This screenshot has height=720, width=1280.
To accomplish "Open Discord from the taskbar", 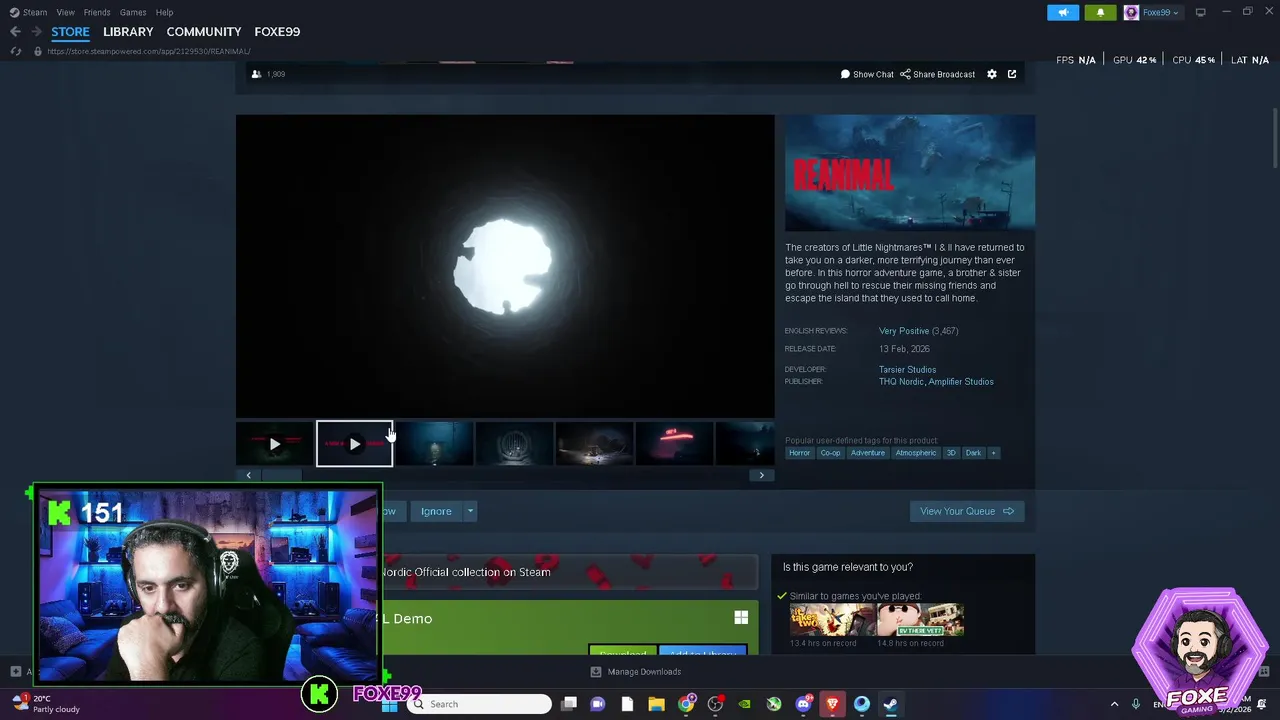I will 803,704.
